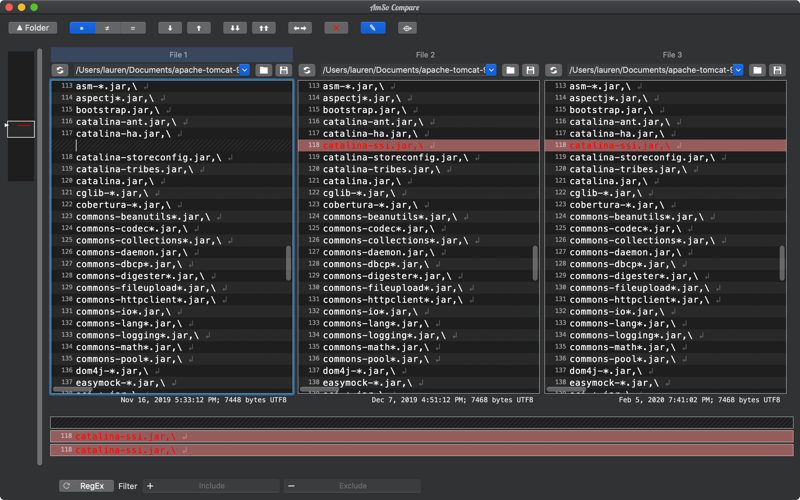The image size is (800, 500).
Task: Expand the File 3 path dropdown
Action: (x=738, y=70)
